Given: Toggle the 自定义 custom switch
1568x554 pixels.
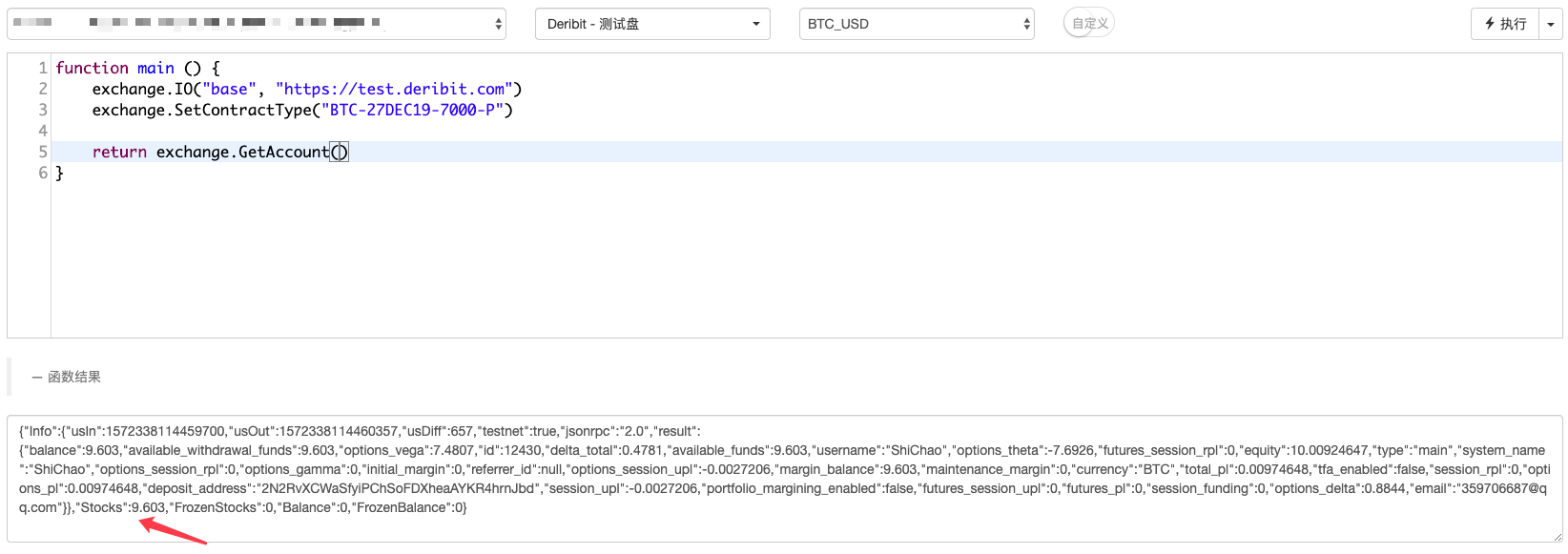Looking at the screenshot, I should coord(1088,24).
